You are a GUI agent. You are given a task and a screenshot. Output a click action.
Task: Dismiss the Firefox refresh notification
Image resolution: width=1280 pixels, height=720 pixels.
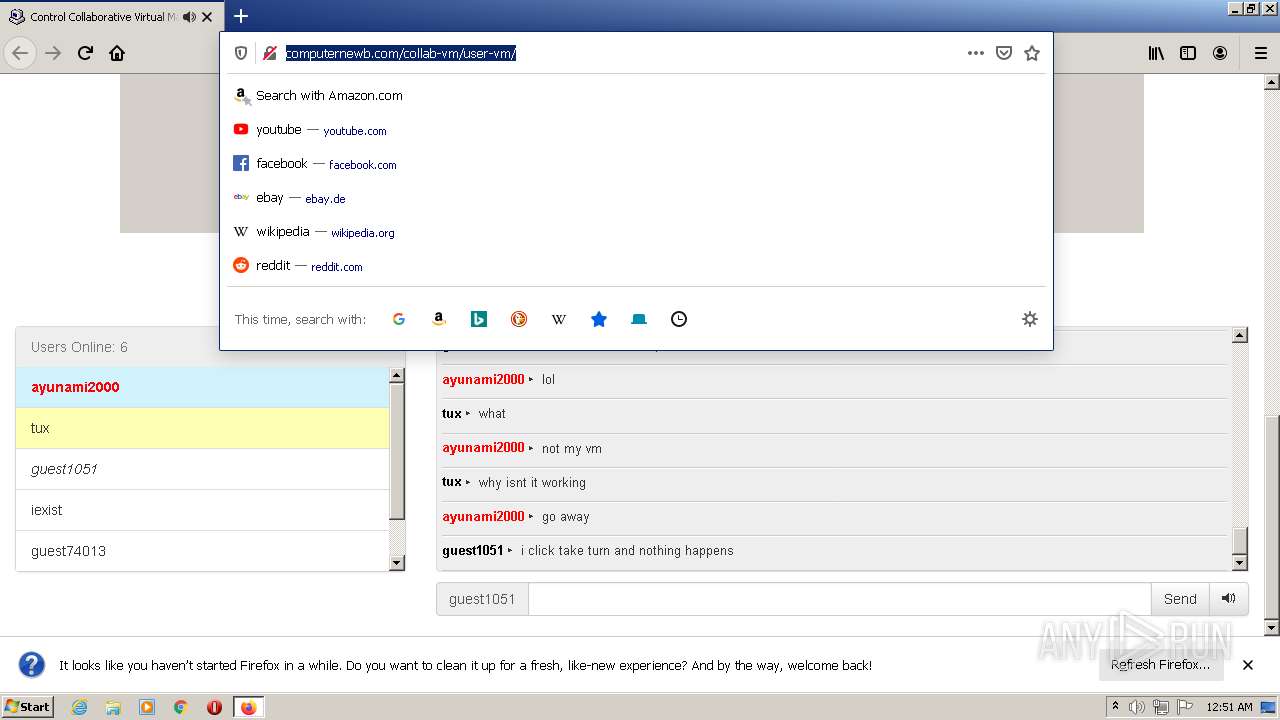pyautogui.click(x=1248, y=665)
